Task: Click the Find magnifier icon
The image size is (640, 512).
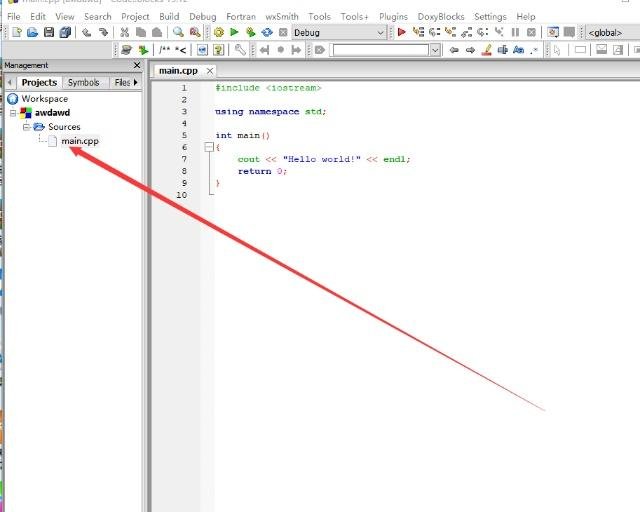Action: (178, 33)
